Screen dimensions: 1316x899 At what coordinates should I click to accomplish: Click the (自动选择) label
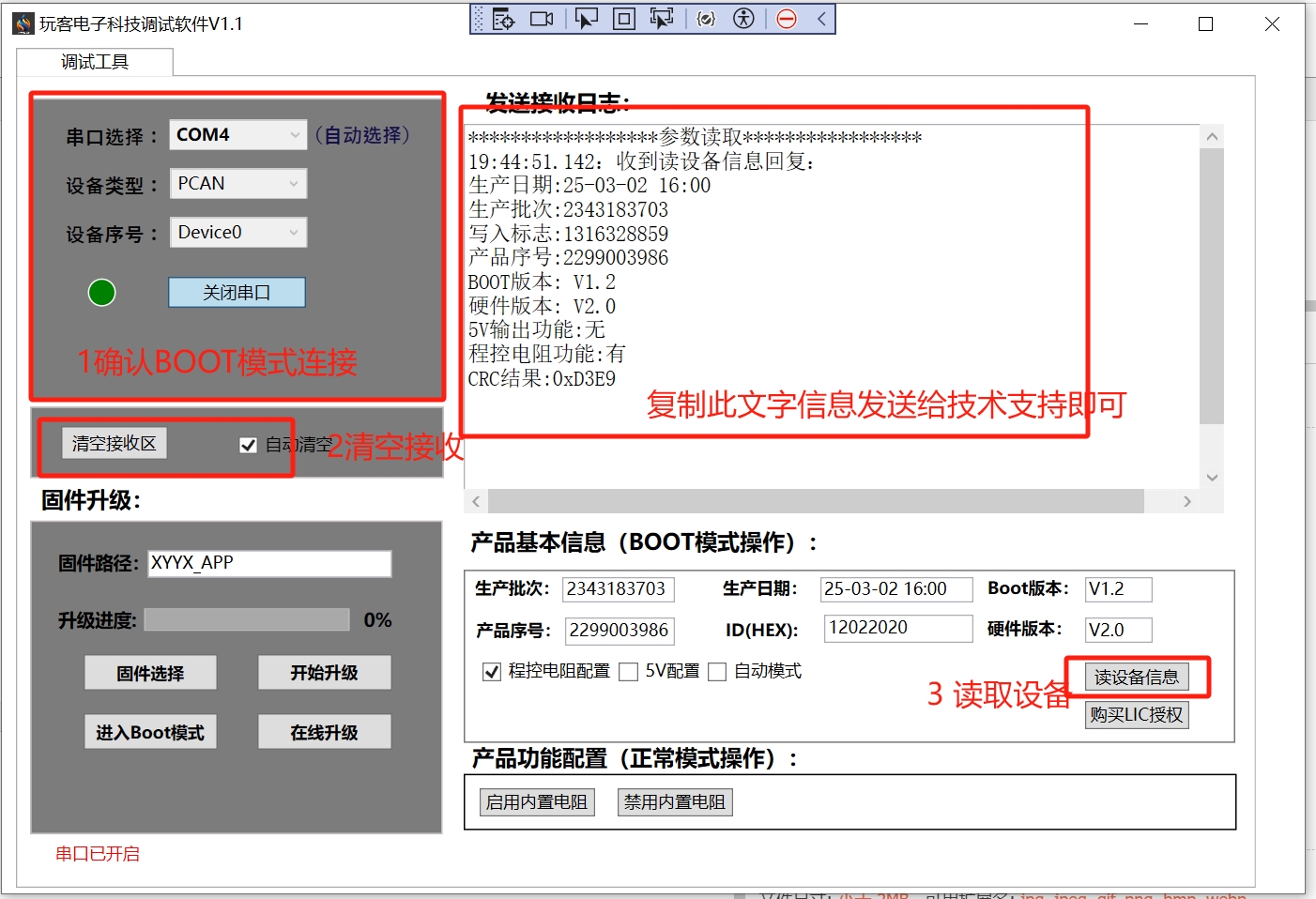coord(363,135)
